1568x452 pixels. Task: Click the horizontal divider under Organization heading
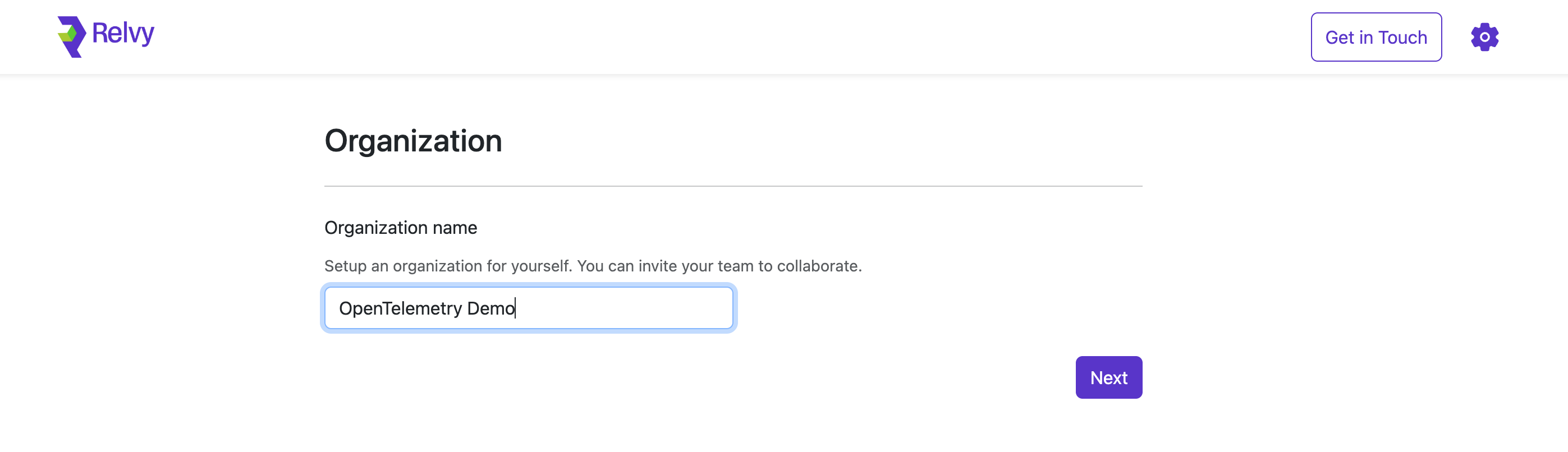pos(733,186)
